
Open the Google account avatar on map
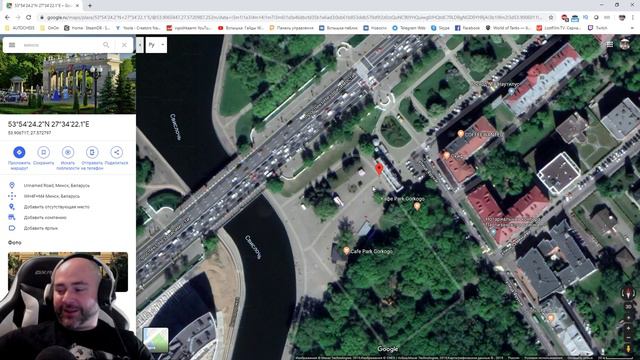pos(625,44)
